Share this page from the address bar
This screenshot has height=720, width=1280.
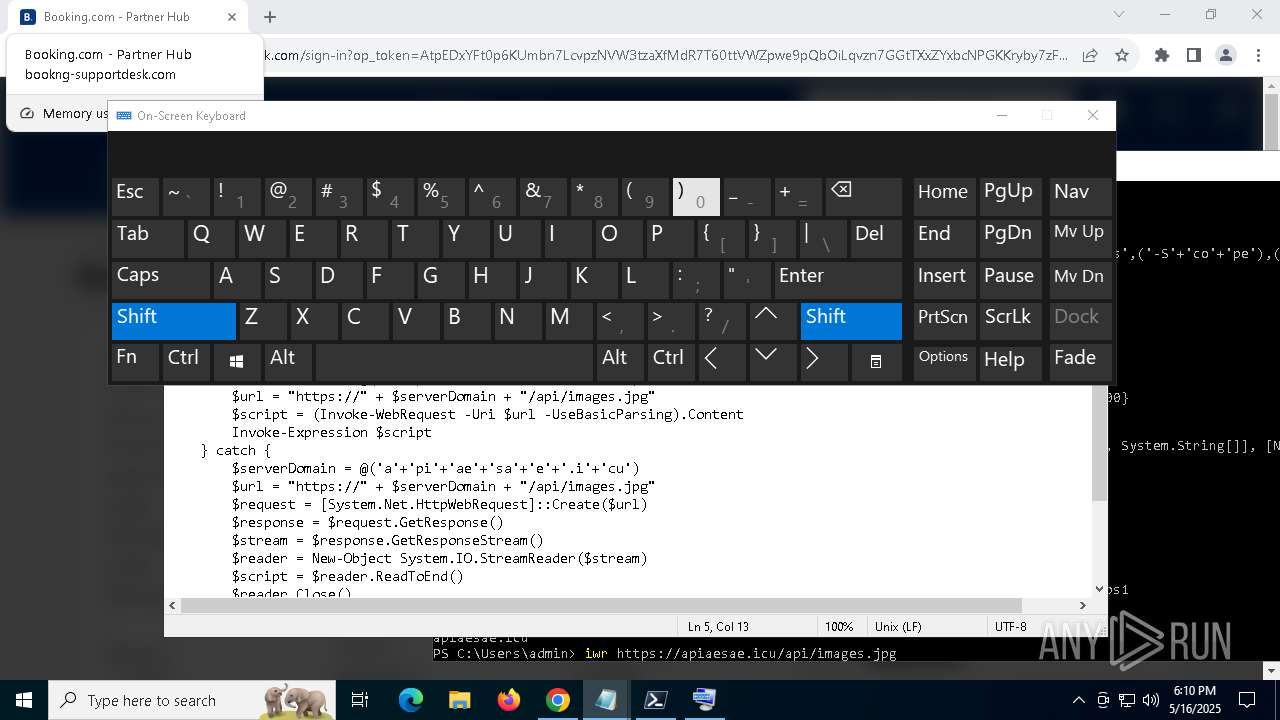1090,55
